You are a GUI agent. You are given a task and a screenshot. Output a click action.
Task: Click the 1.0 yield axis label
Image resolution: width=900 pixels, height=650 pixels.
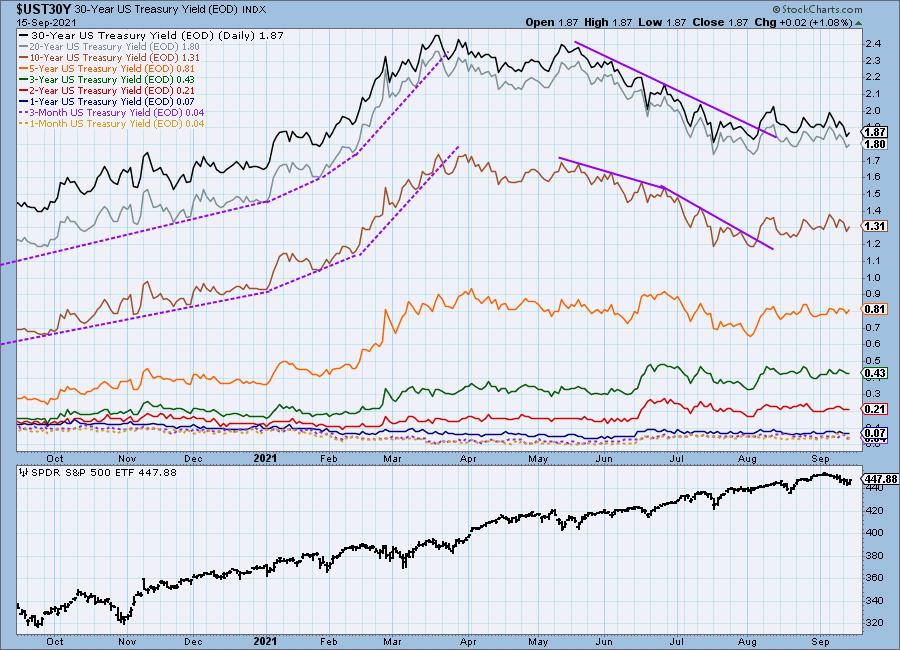[x=873, y=277]
